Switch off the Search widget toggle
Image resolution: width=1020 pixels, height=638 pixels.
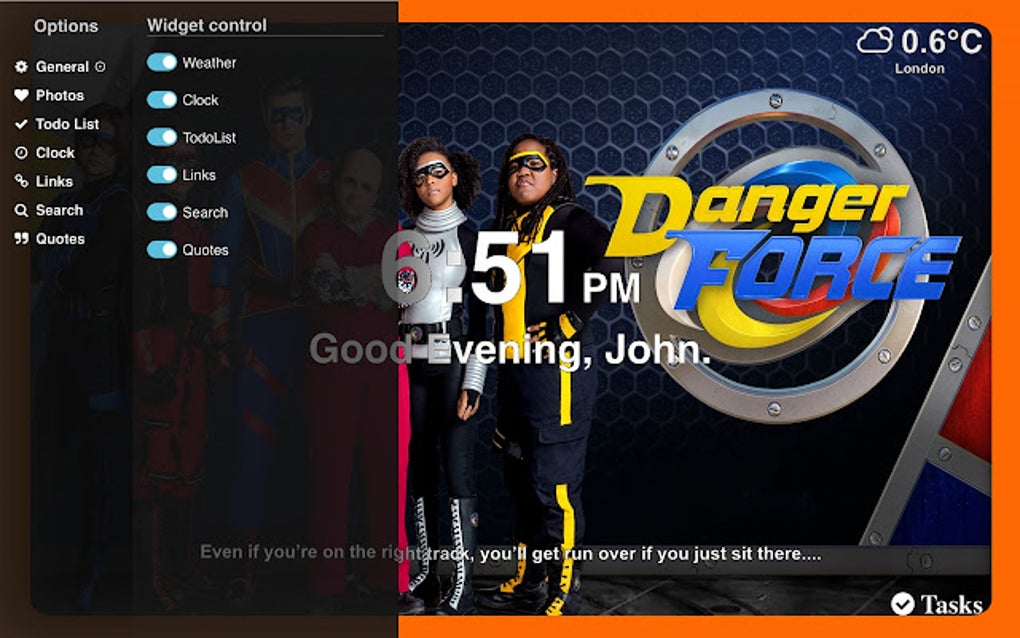click(x=161, y=211)
